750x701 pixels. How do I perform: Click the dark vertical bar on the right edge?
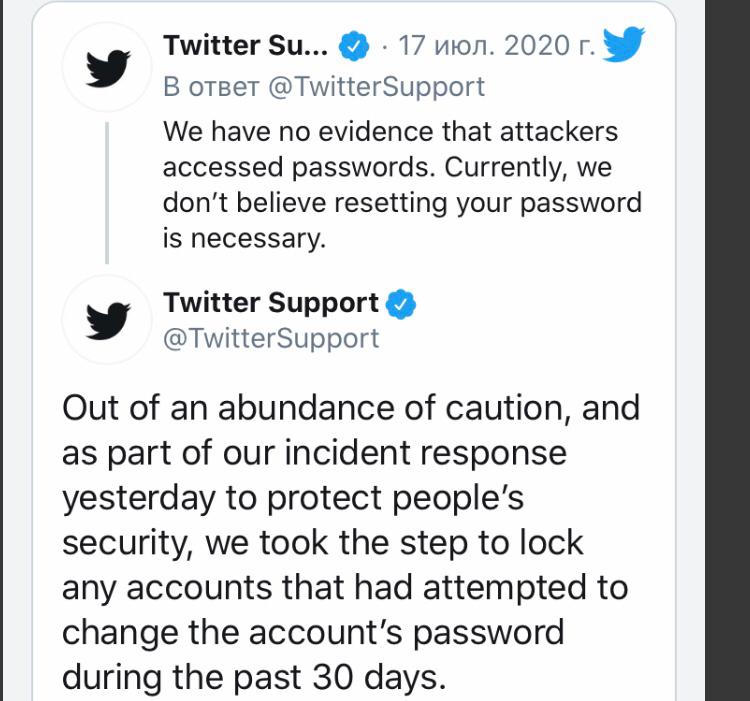coord(727,350)
